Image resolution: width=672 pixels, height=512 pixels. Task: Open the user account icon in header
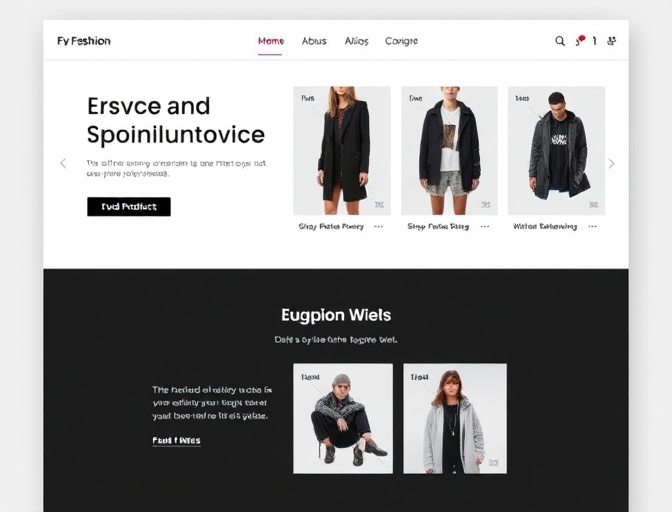[612, 41]
